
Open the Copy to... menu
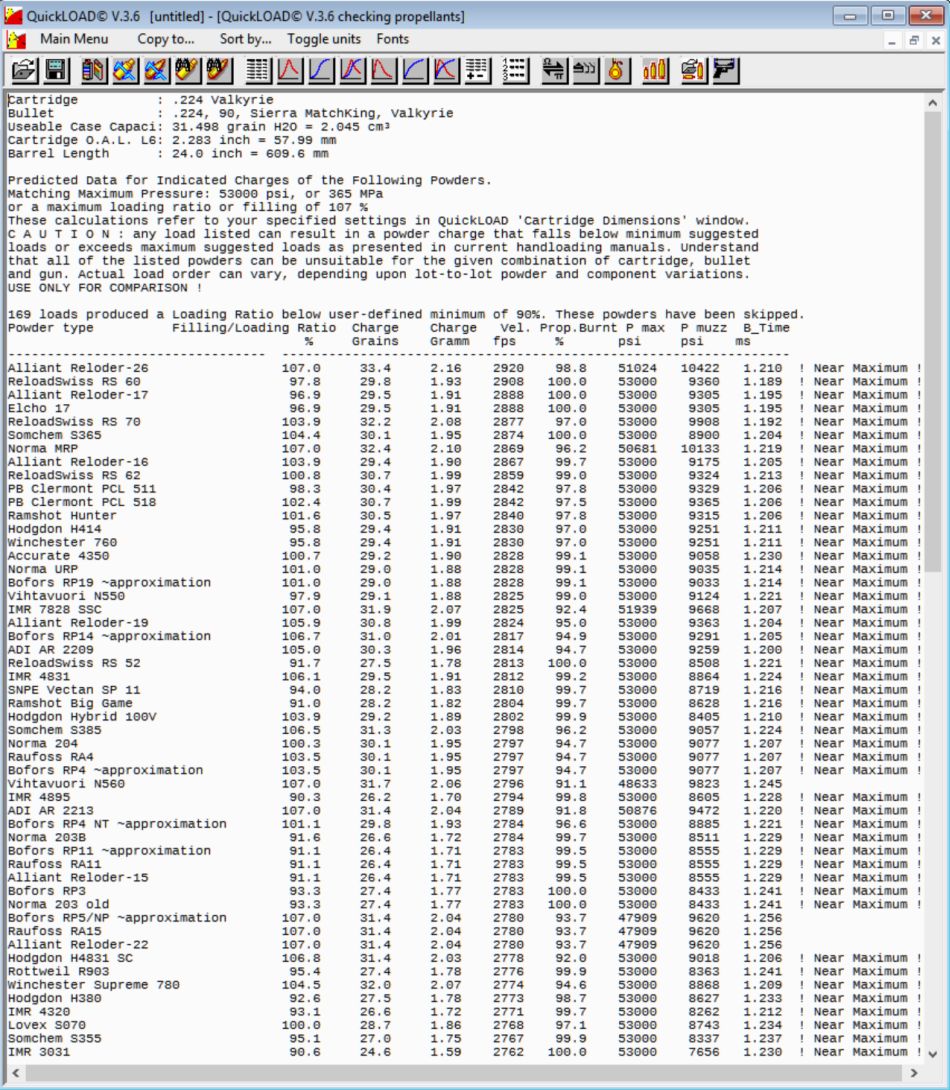166,39
